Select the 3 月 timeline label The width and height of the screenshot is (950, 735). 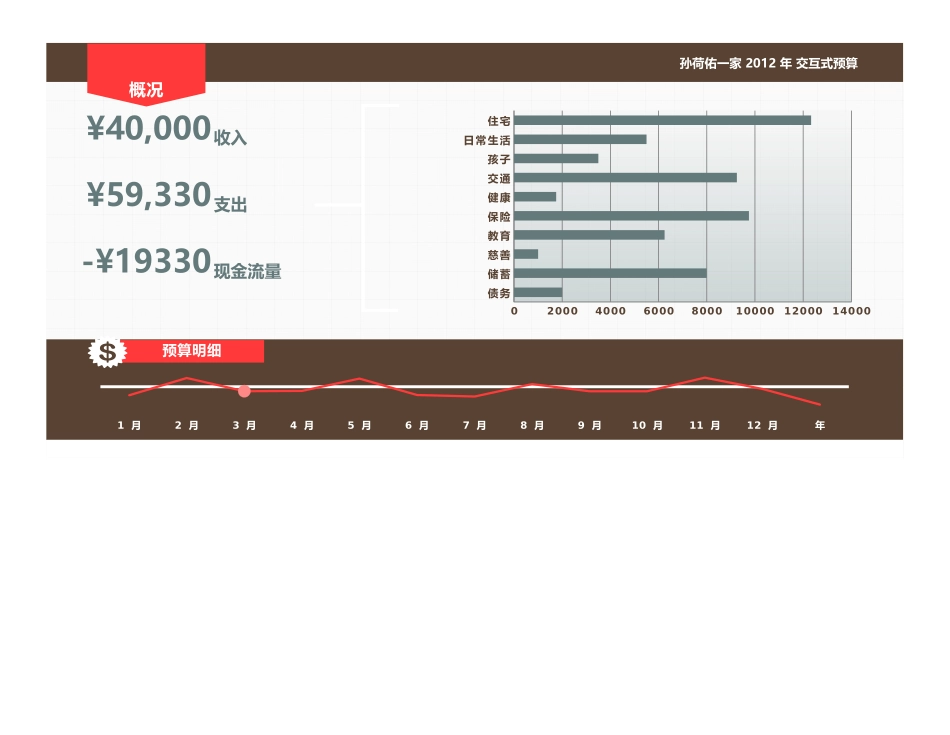pos(244,425)
